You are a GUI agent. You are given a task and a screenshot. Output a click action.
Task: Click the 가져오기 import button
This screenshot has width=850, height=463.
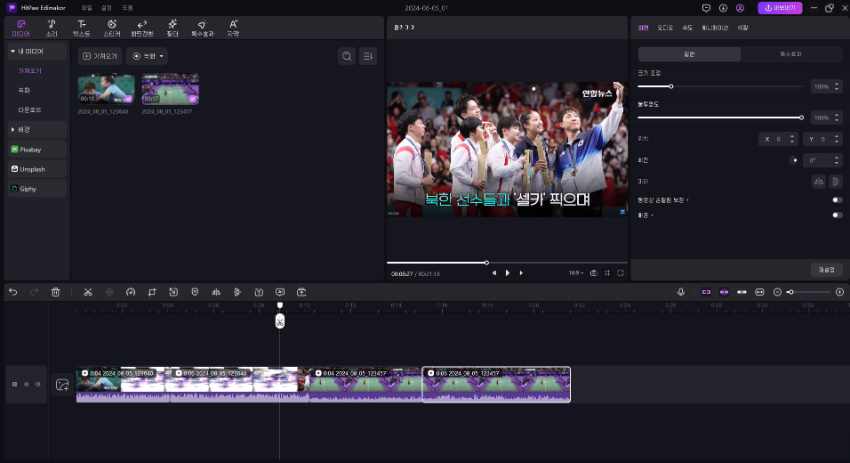99,56
